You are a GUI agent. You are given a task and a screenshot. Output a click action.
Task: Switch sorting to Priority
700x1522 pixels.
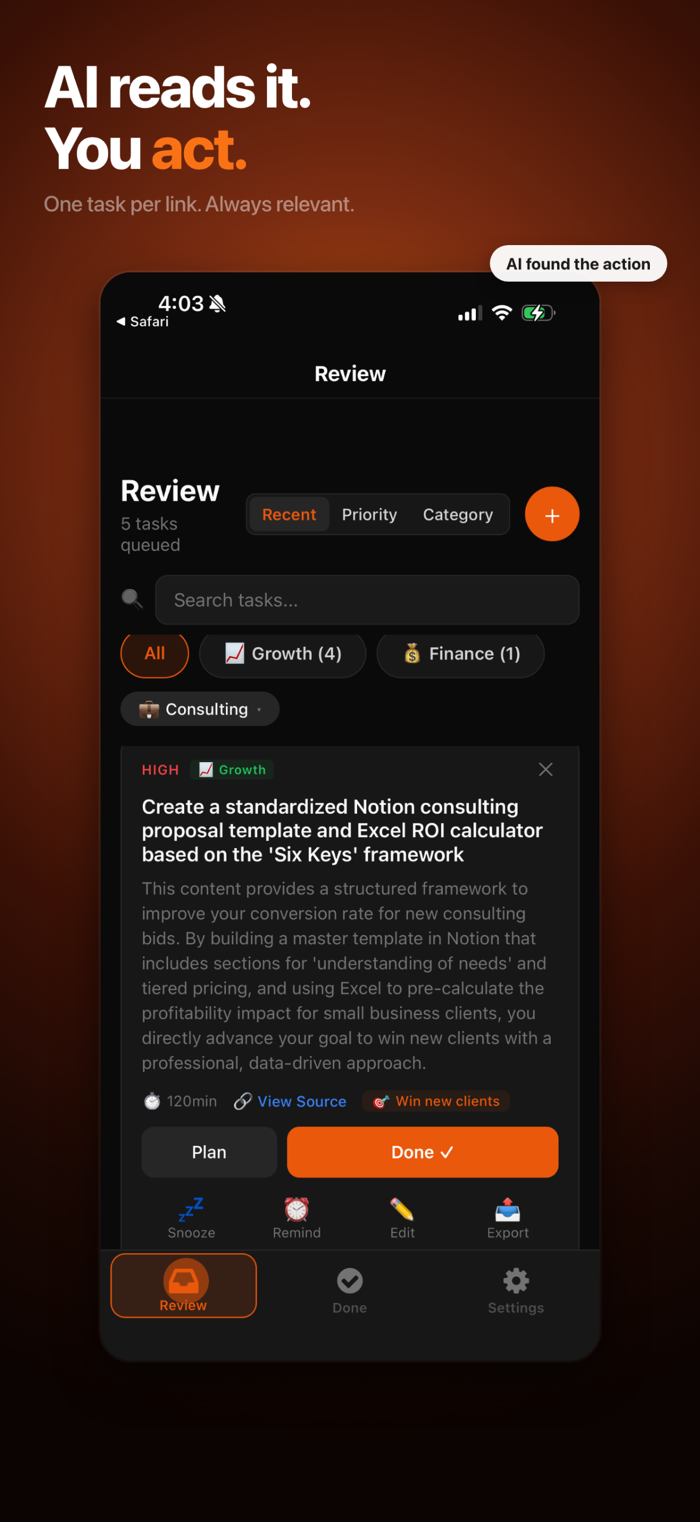coord(369,514)
